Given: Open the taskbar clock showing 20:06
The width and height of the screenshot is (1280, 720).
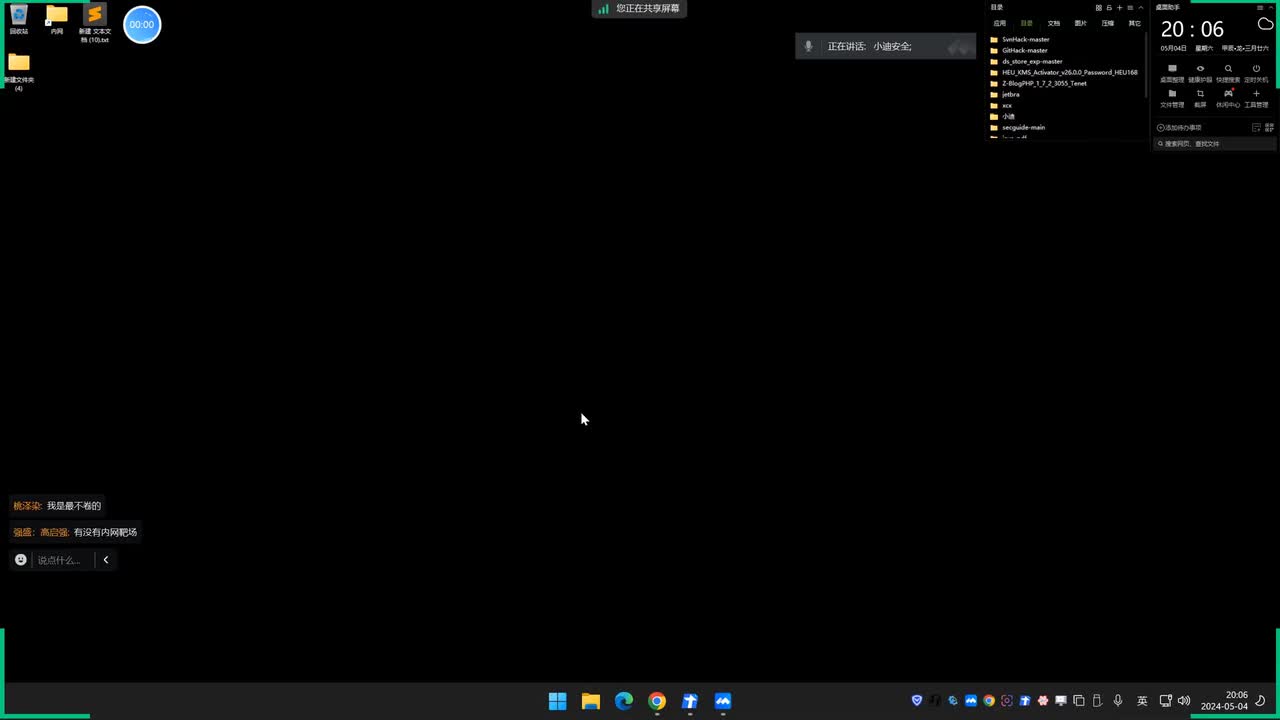Looking at the screenshot, I should (1224, 701).
